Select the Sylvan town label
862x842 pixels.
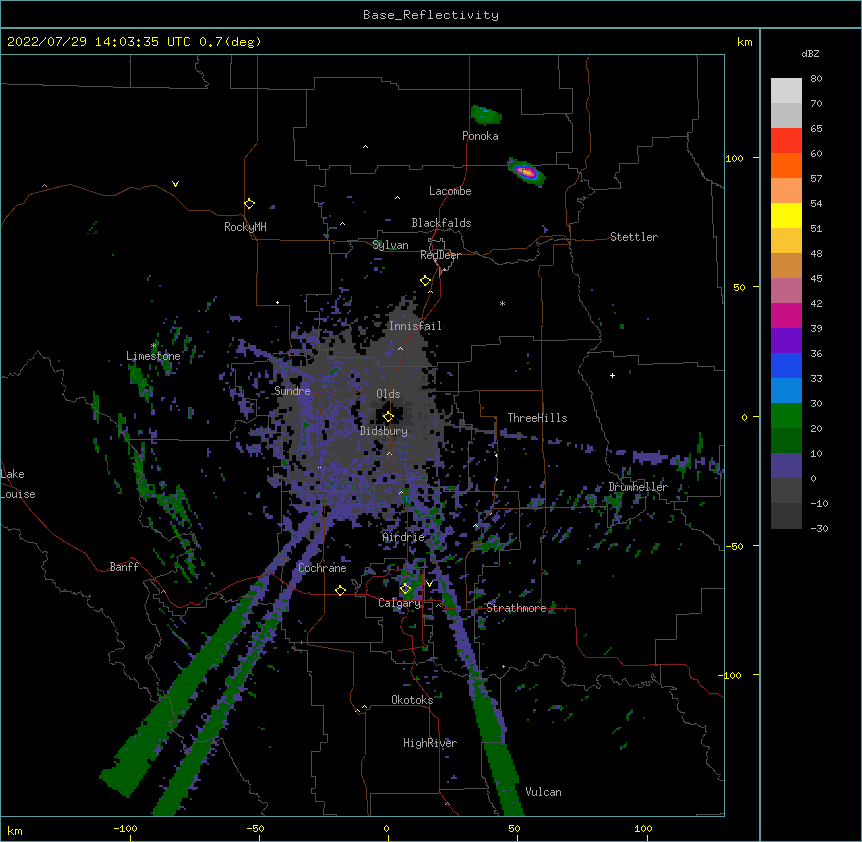pos(390,245)
